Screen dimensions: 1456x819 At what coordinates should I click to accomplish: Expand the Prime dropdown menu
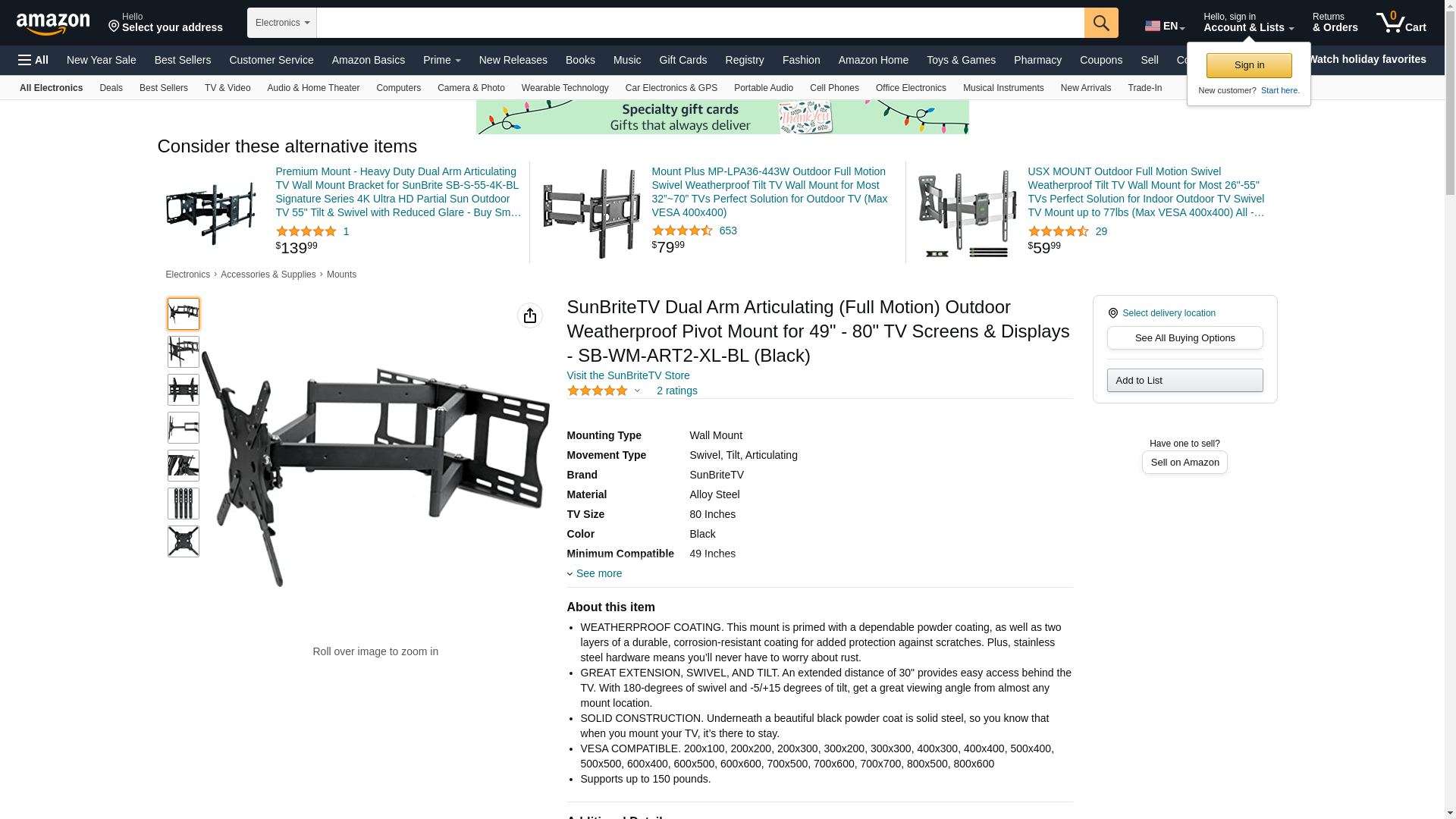pyautogui.click(x=442, y=60)
